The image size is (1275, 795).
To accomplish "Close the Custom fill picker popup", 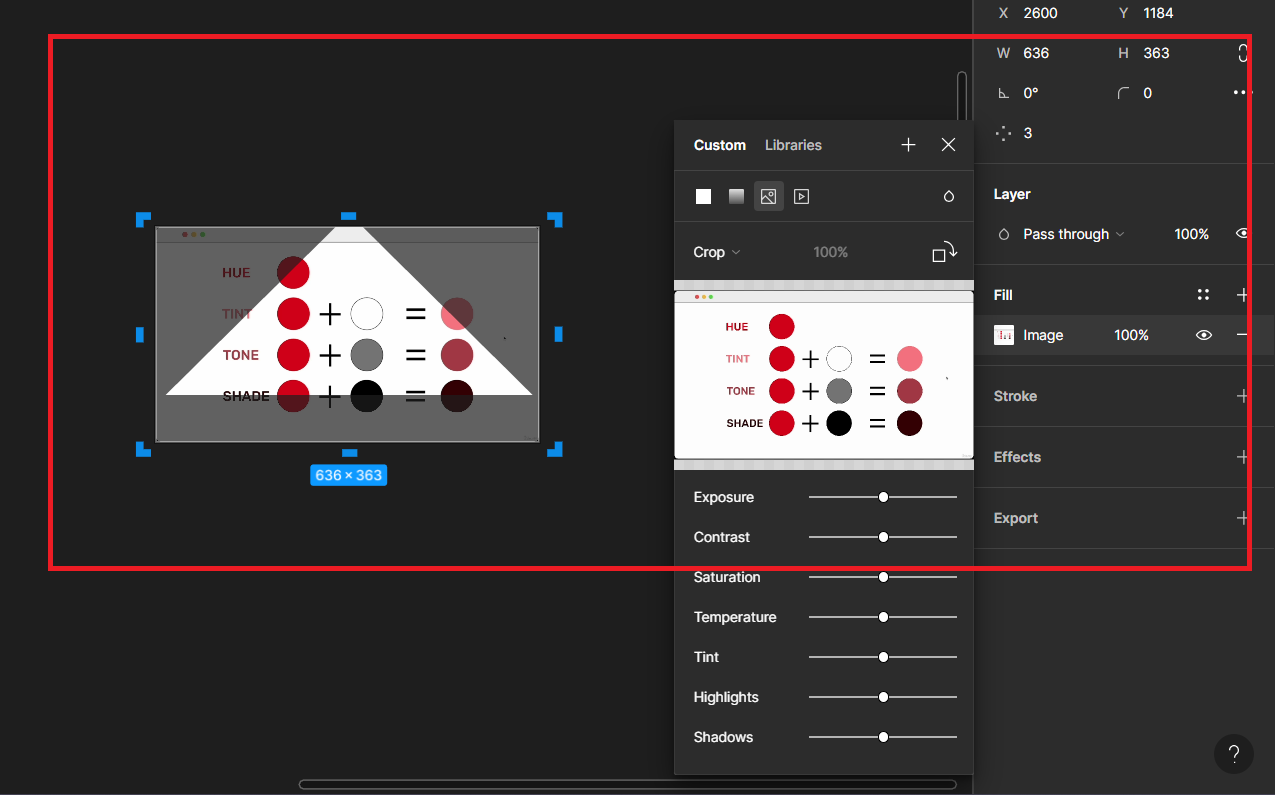I will (x=949, y=145).
